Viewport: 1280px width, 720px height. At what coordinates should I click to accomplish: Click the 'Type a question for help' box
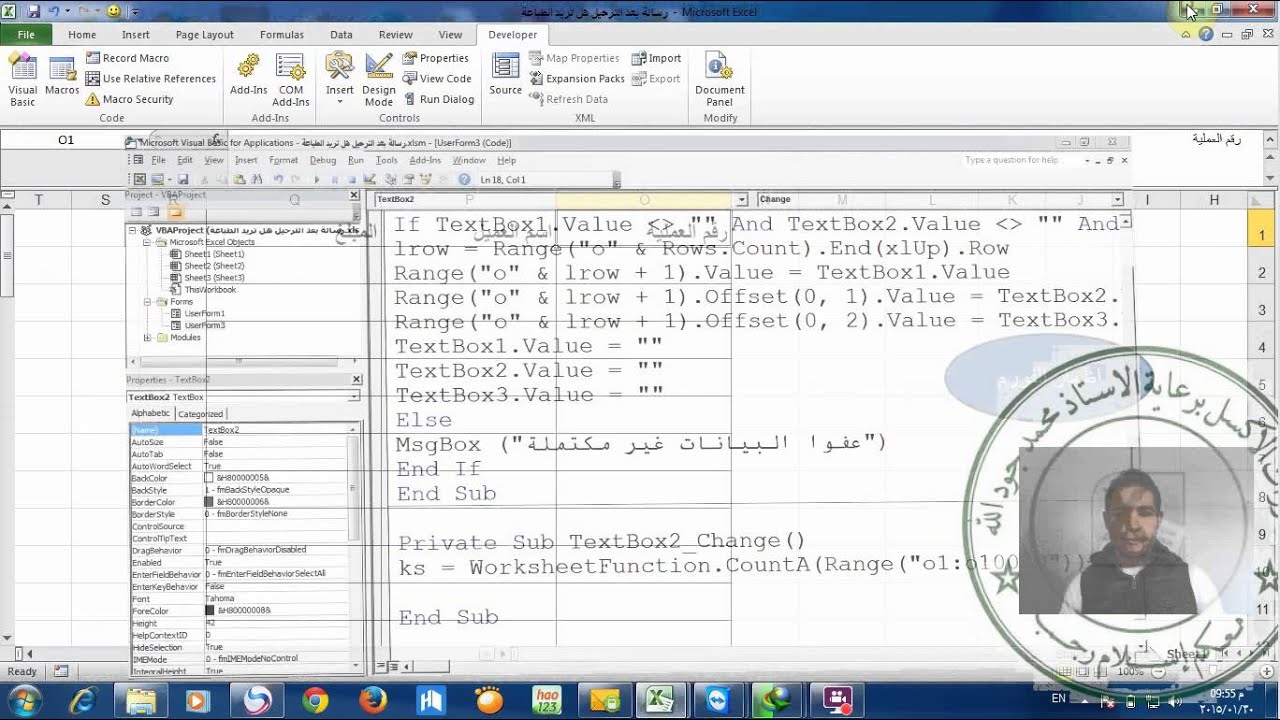pyautogui.click(x=1021, y=160)
